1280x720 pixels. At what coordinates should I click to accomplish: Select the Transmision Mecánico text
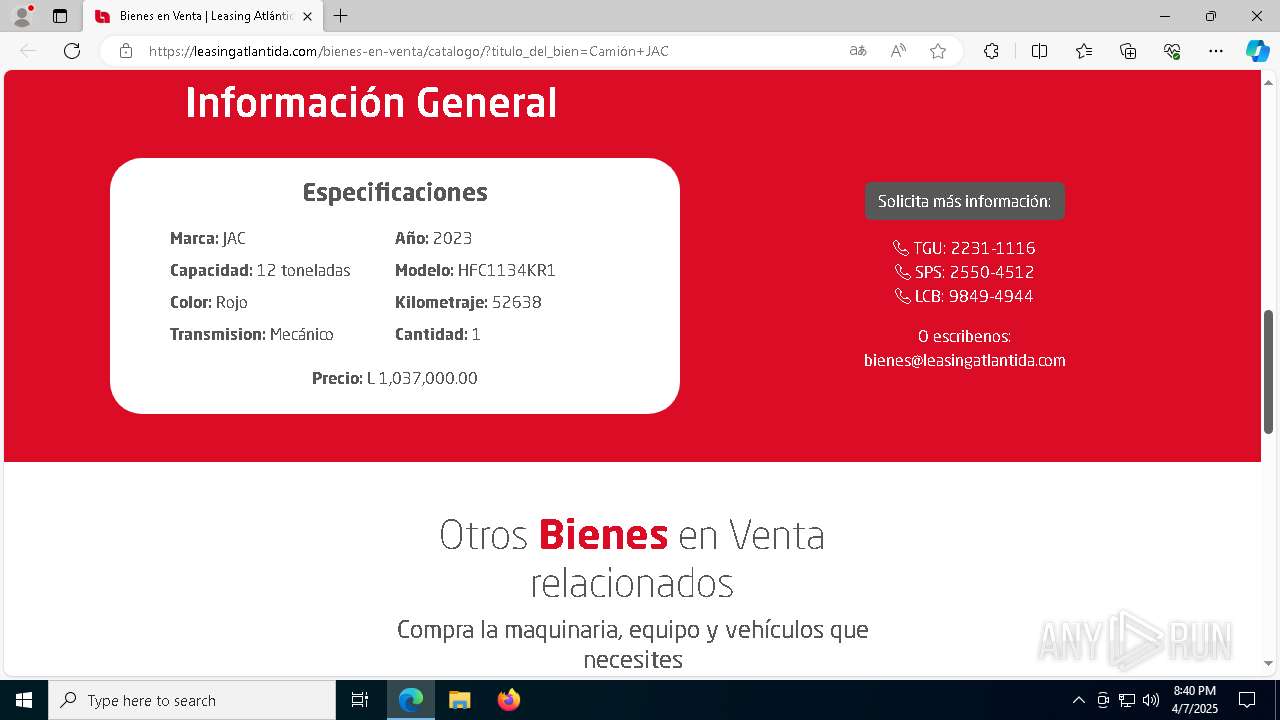click(252, 334)
